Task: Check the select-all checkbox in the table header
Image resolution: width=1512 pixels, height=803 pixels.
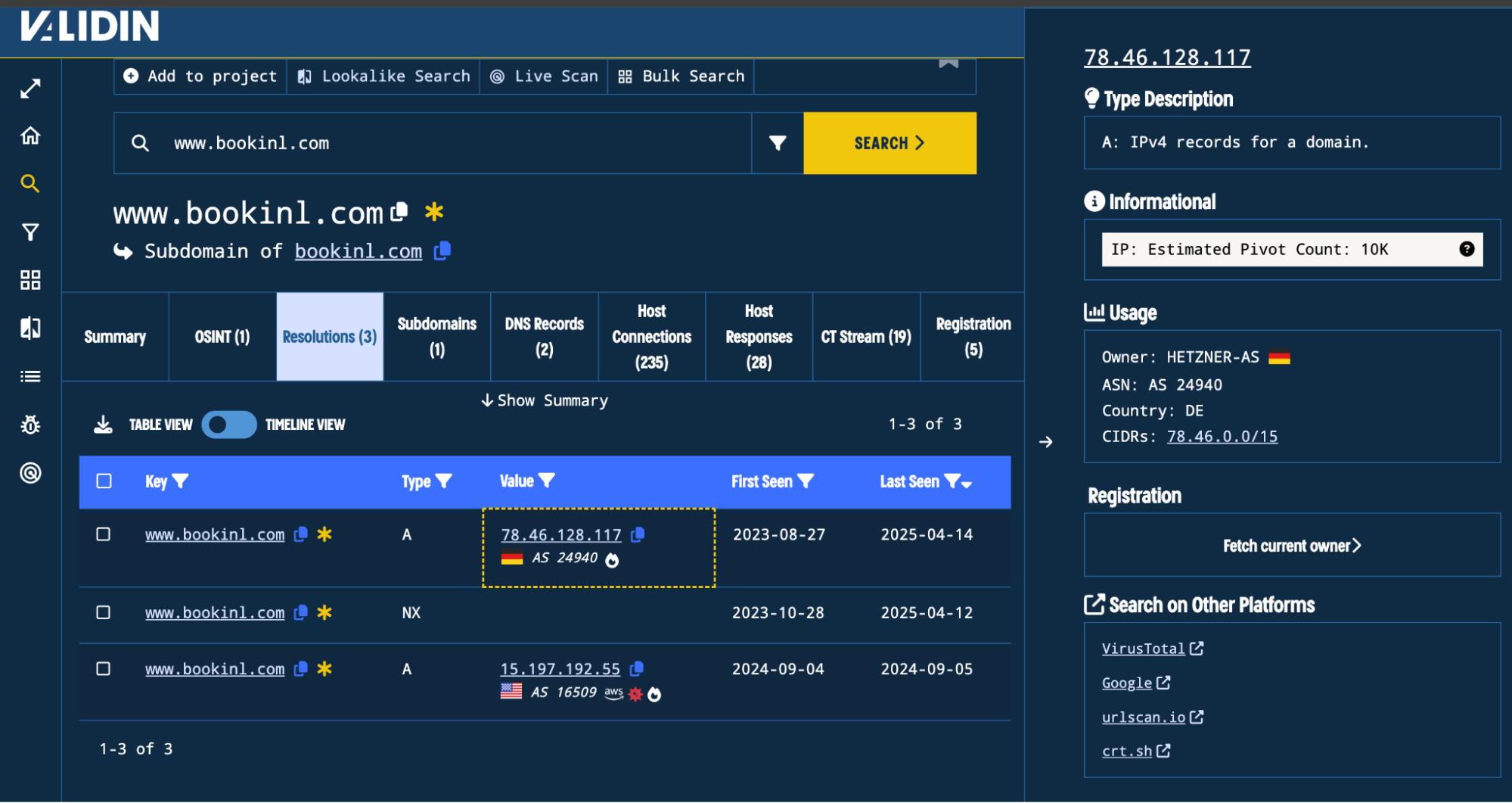Action: coord(104,481)
